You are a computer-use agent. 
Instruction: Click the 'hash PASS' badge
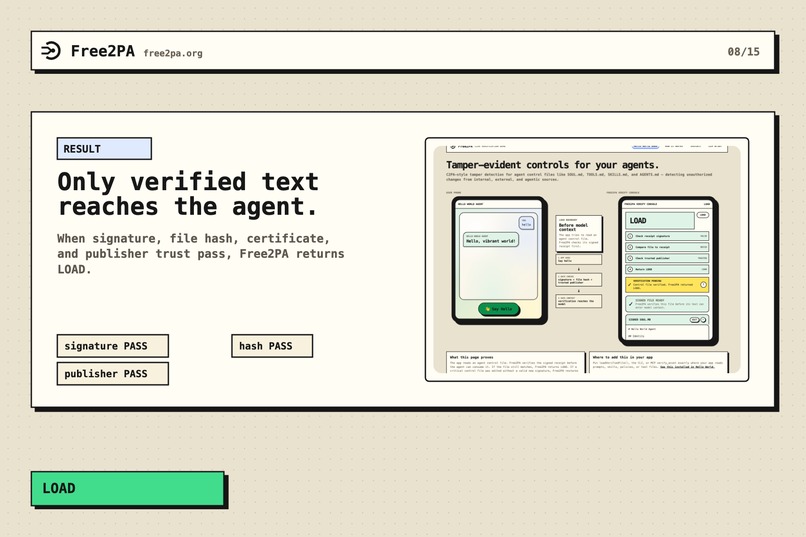pos(272,346)
